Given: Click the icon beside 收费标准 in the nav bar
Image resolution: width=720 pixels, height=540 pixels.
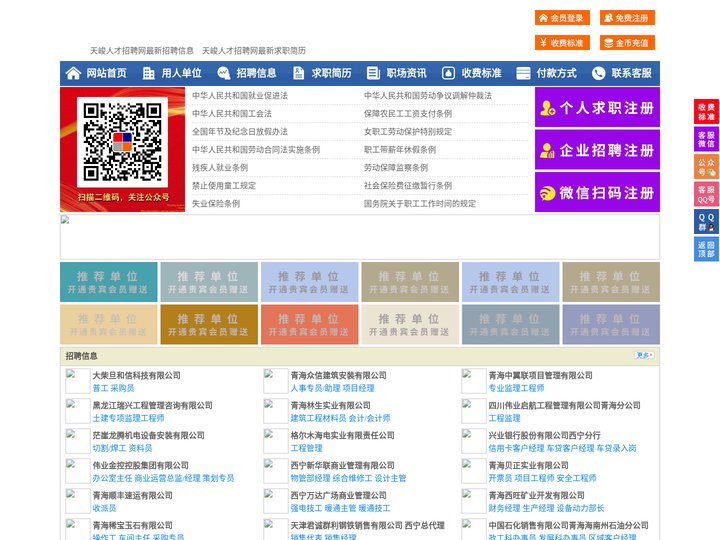Looking at the screenshot, I should [448, 73].
